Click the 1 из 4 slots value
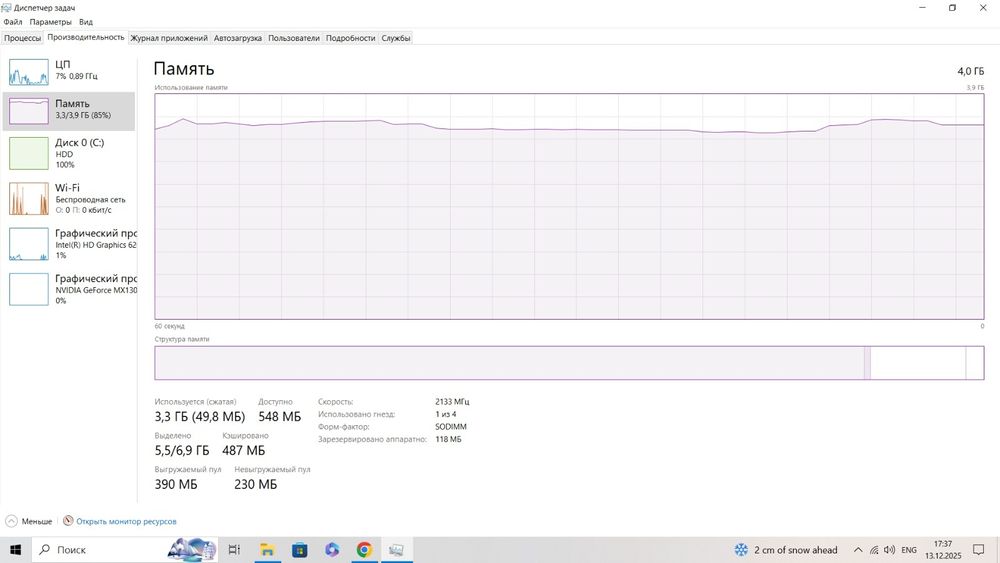The image size is (1000, 563). coord(446,414)
